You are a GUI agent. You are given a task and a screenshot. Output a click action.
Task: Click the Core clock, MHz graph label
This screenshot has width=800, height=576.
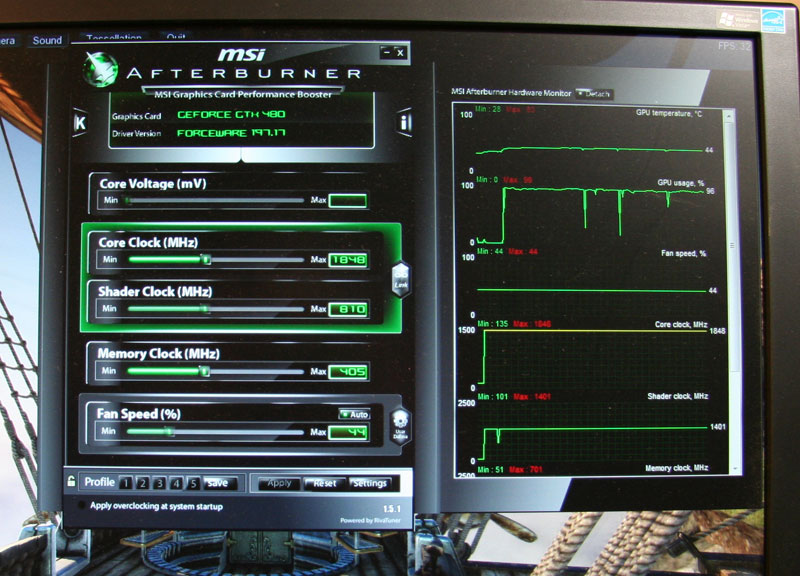[x=681, y=324]
